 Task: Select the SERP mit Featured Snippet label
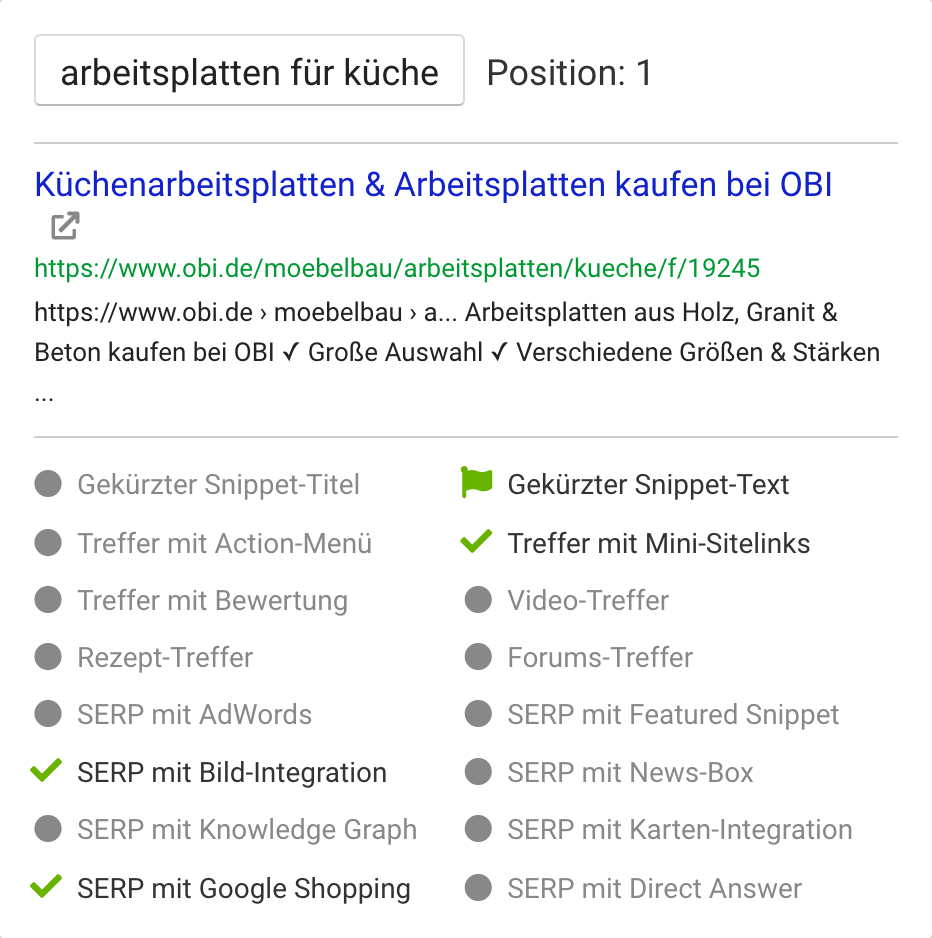[x=673, y=716]
